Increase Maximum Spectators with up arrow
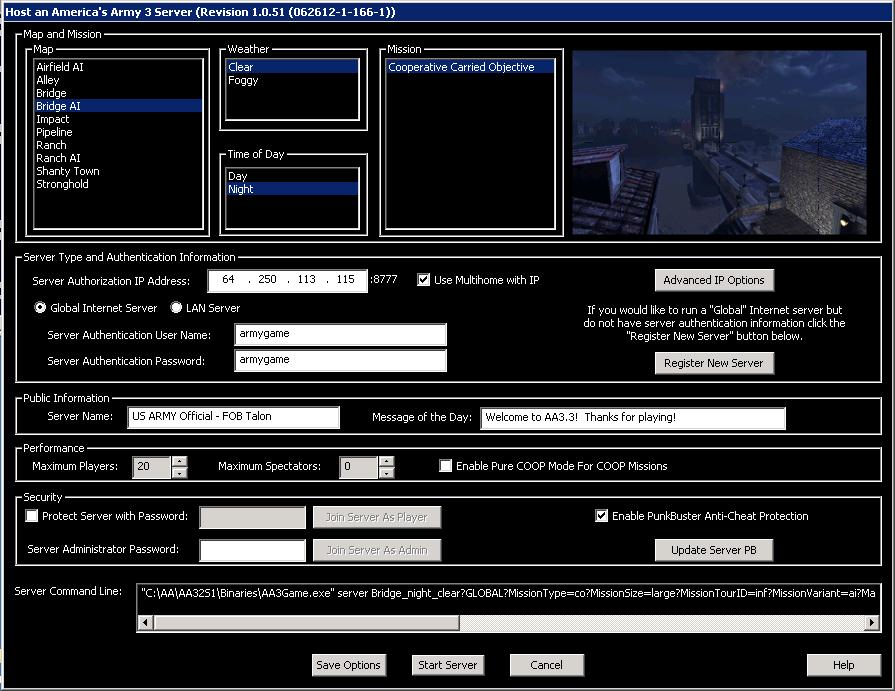The width and height of the screenshot is (895, 691). point(386,462)
